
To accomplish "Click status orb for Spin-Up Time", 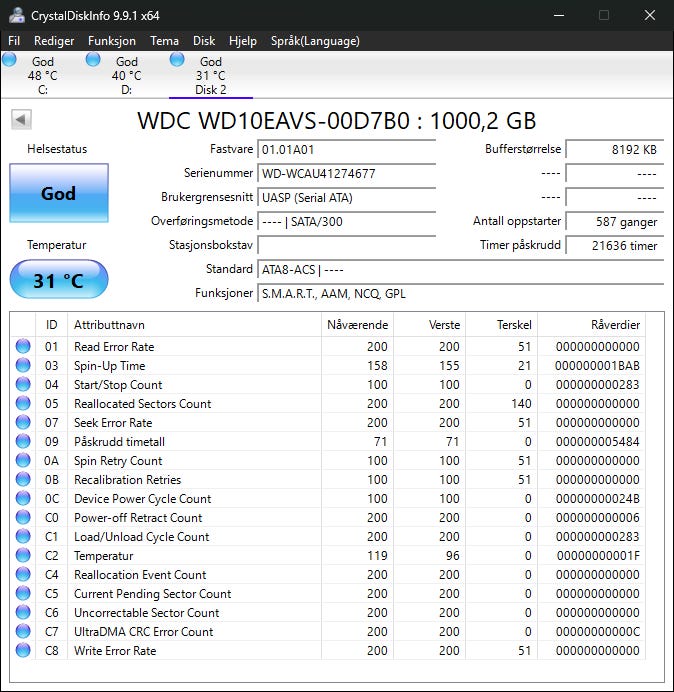I will point(23,365).
